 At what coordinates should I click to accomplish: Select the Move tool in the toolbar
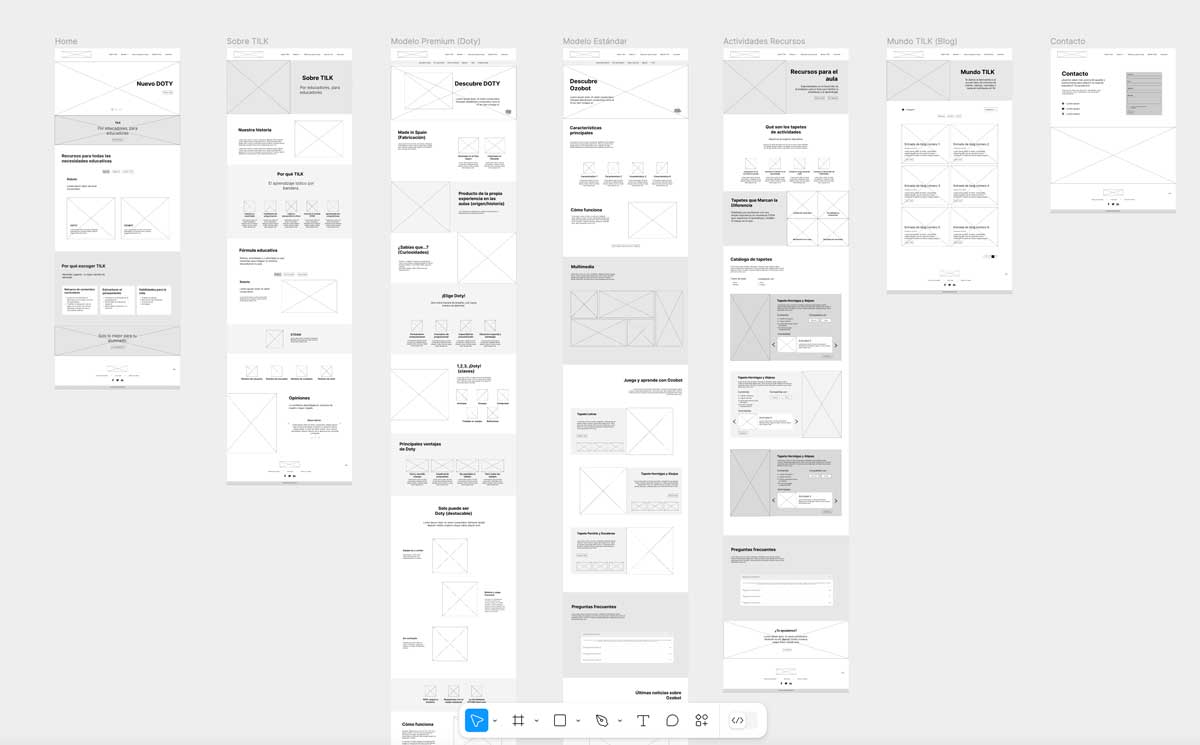(477, 720)
